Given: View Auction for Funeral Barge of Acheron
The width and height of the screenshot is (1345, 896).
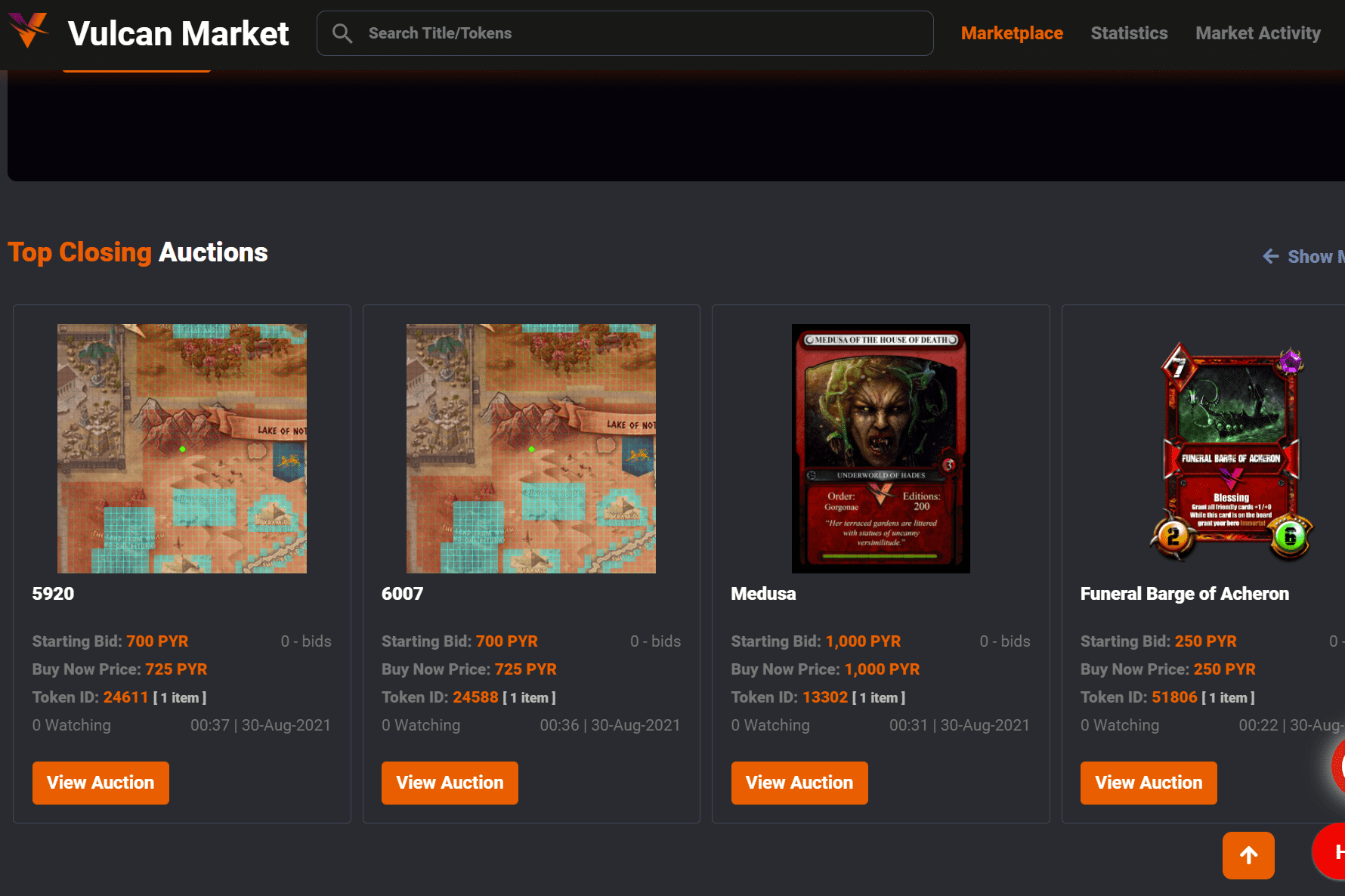Looking at the screenshot, I should coord(1148,783).
